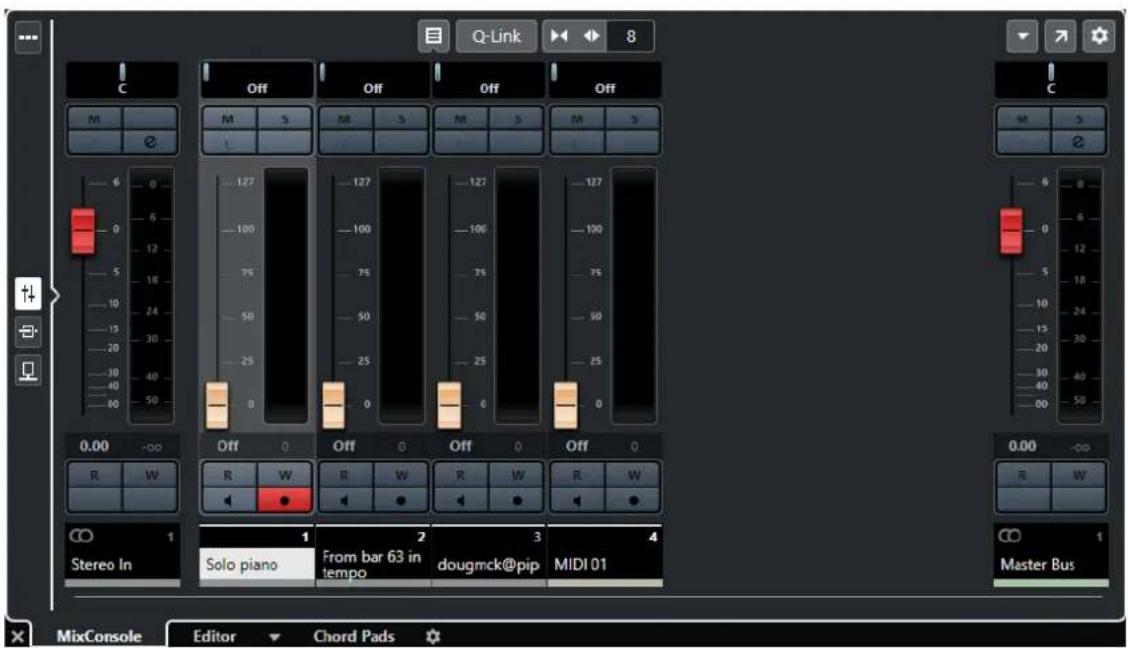Click the Master Bus red volume fader
This screenshot has height=648, width=1128.
pos(1011,231)
